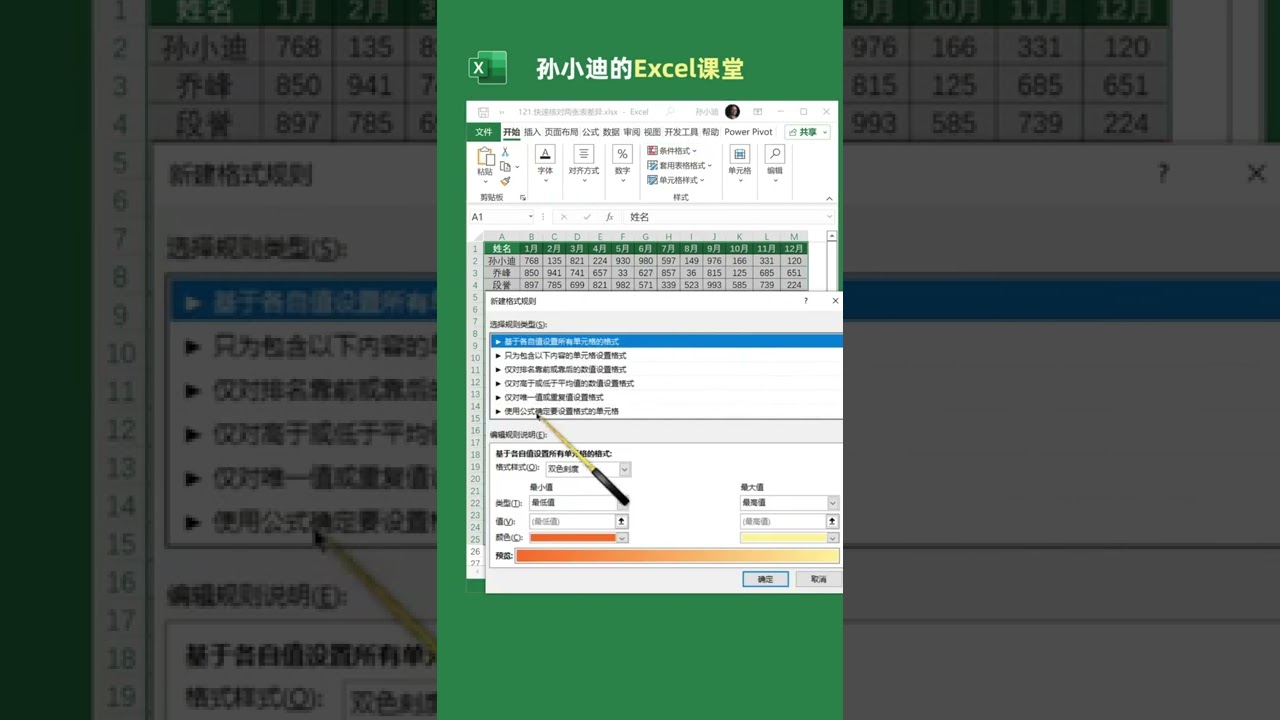Click the 条件格式 conditional formatting icon
This screenshot has width=1280, height=720.
[652, 151]
